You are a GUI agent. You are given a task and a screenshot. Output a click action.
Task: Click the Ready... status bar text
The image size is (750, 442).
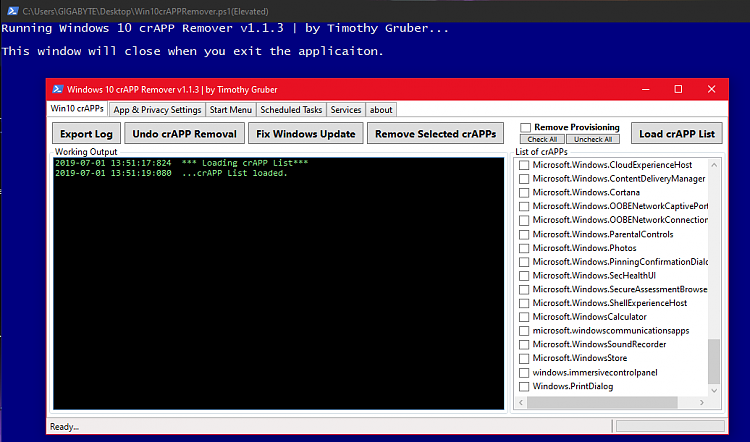(65, 427)
